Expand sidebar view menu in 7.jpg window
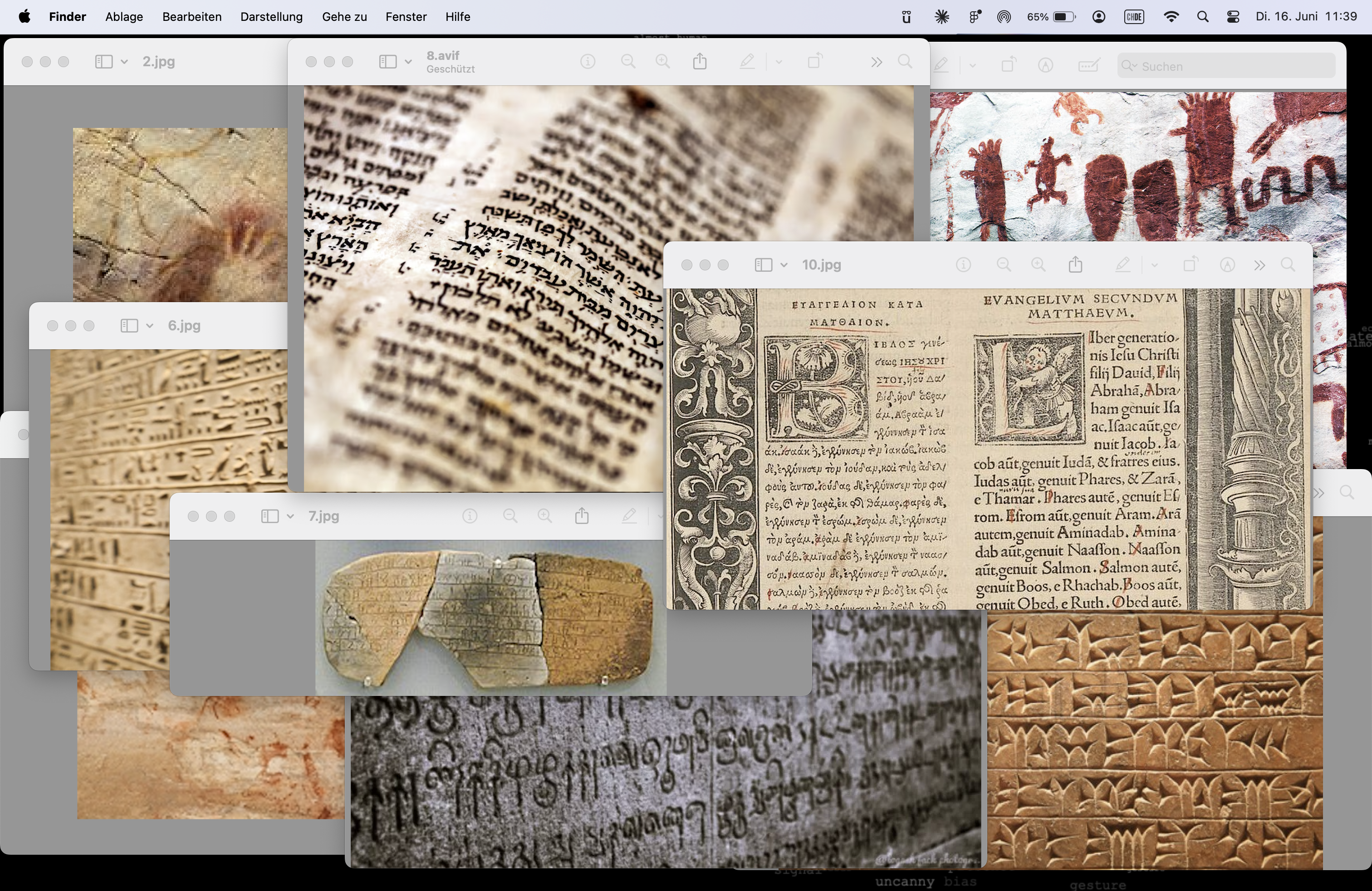This screenshot has width=1372, height=891. [x=290, y=516]
